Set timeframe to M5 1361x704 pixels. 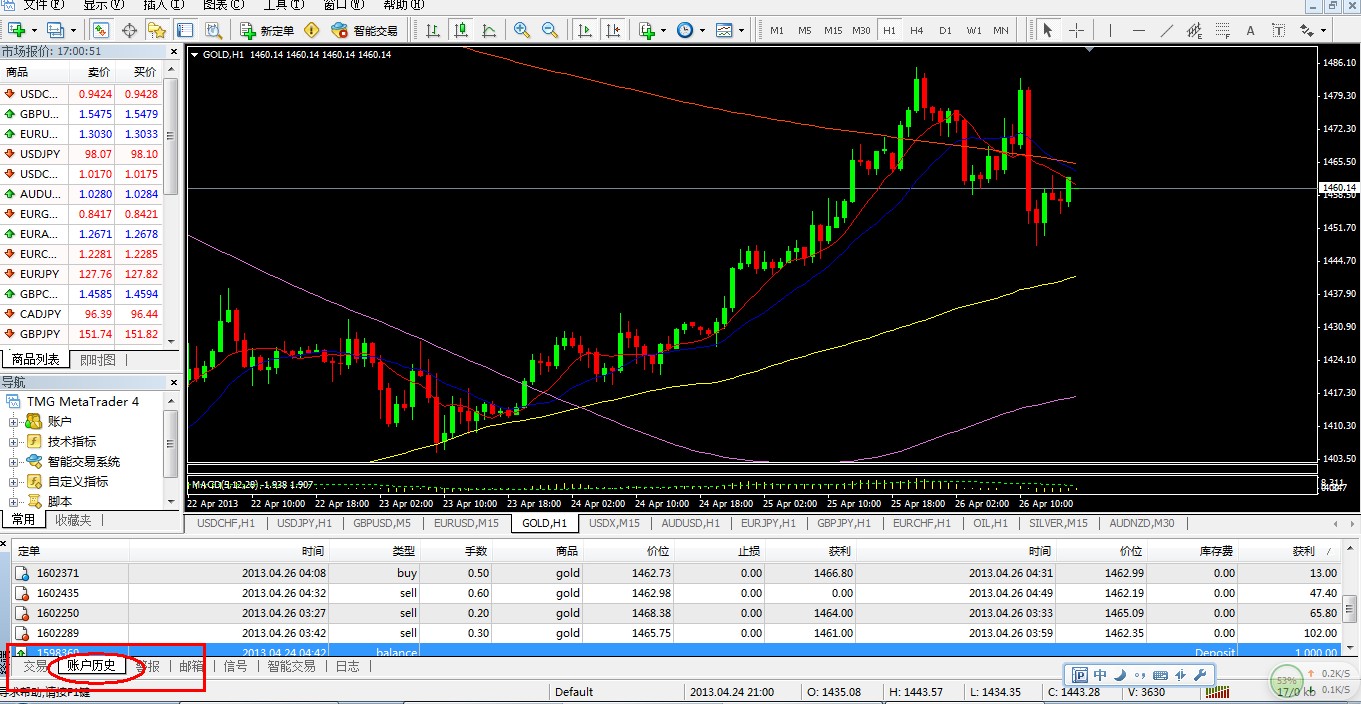[805, 30]
